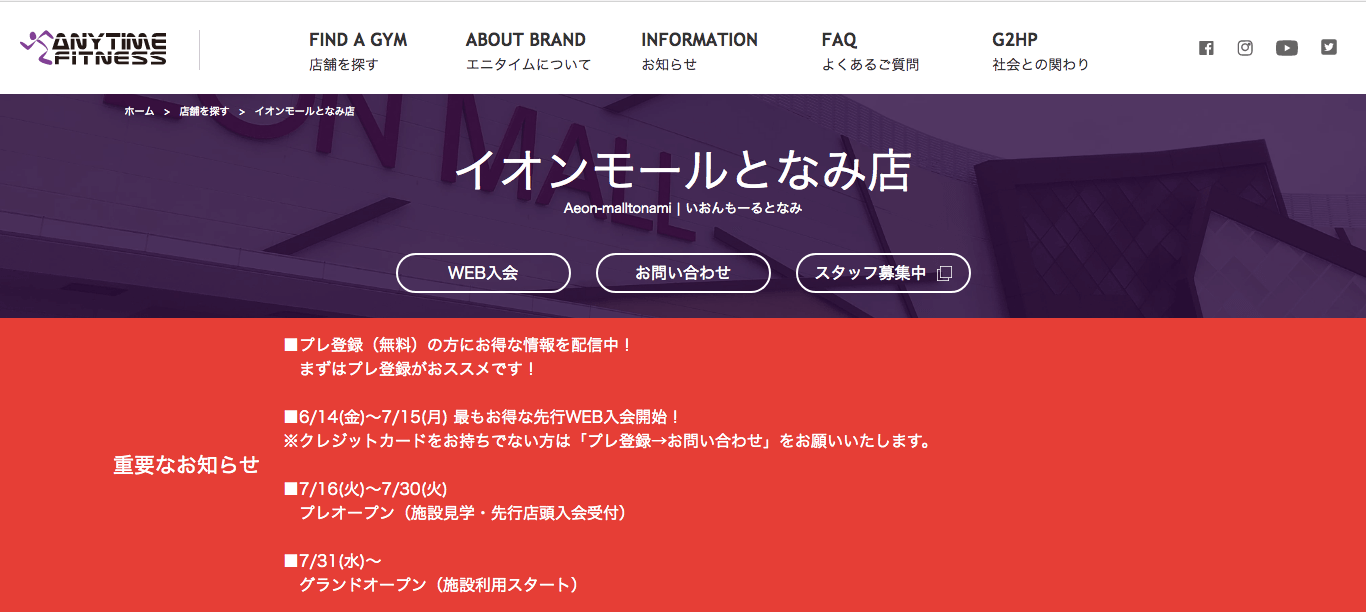Click 店舗を探す in the breadcrumb trail

click(204, 111)
